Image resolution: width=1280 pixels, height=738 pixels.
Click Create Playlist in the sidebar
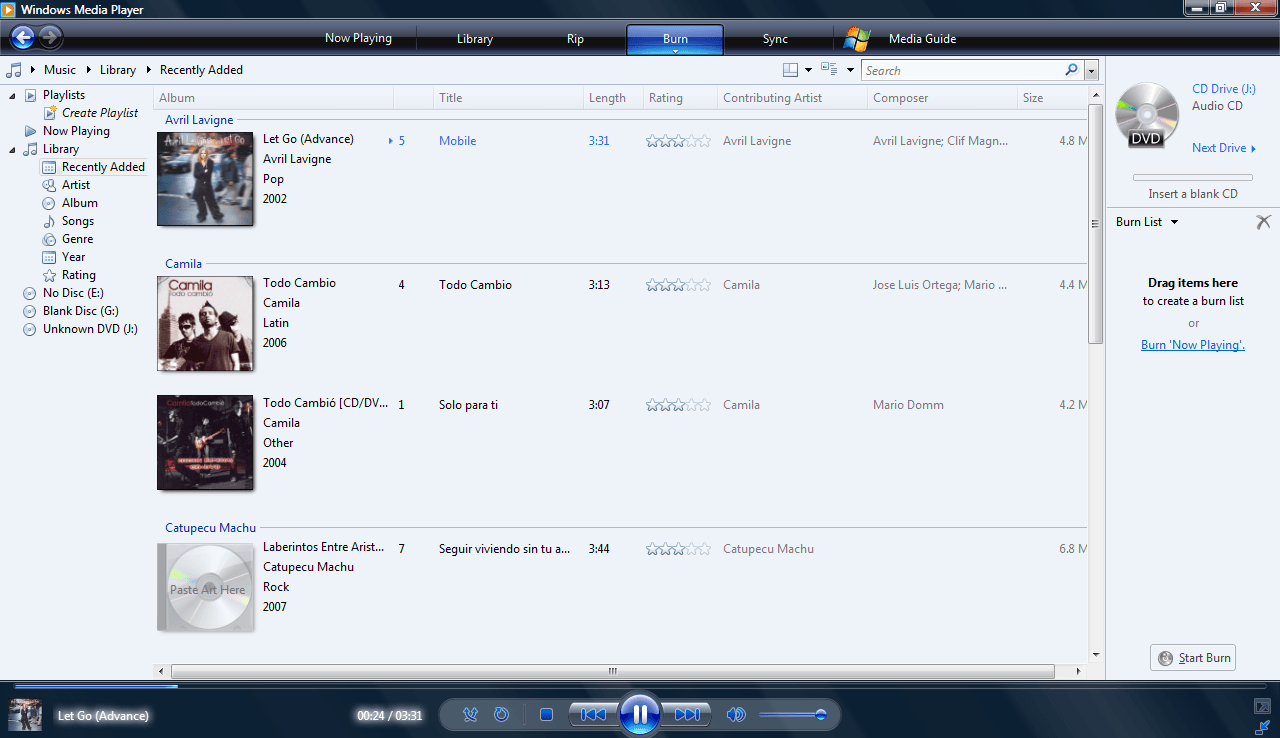point(100,113)
